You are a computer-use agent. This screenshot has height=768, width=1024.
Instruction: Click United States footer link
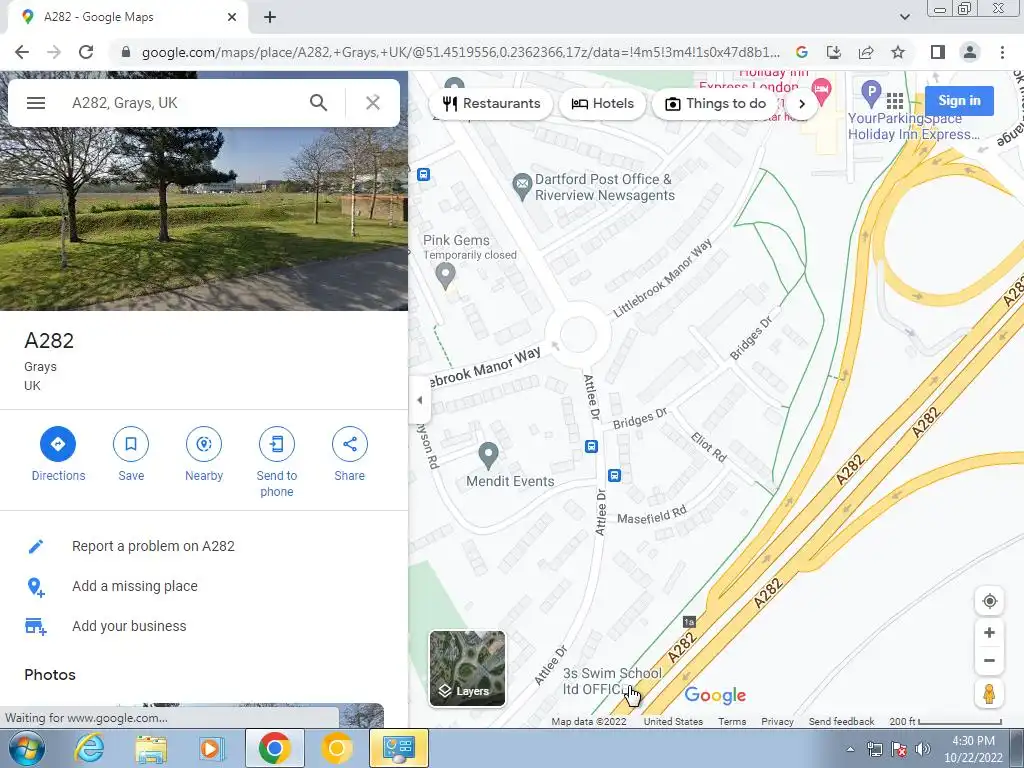coord(673,722)
